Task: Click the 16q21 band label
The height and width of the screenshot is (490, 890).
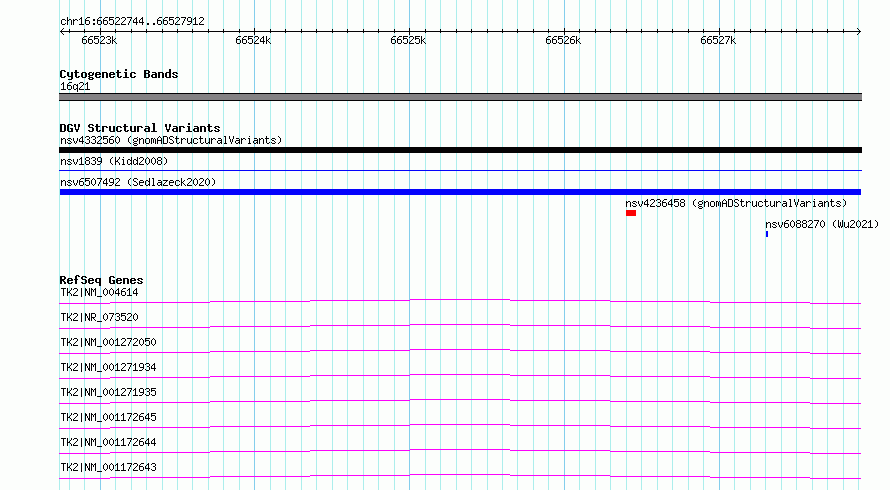Action: pos(75,86)
